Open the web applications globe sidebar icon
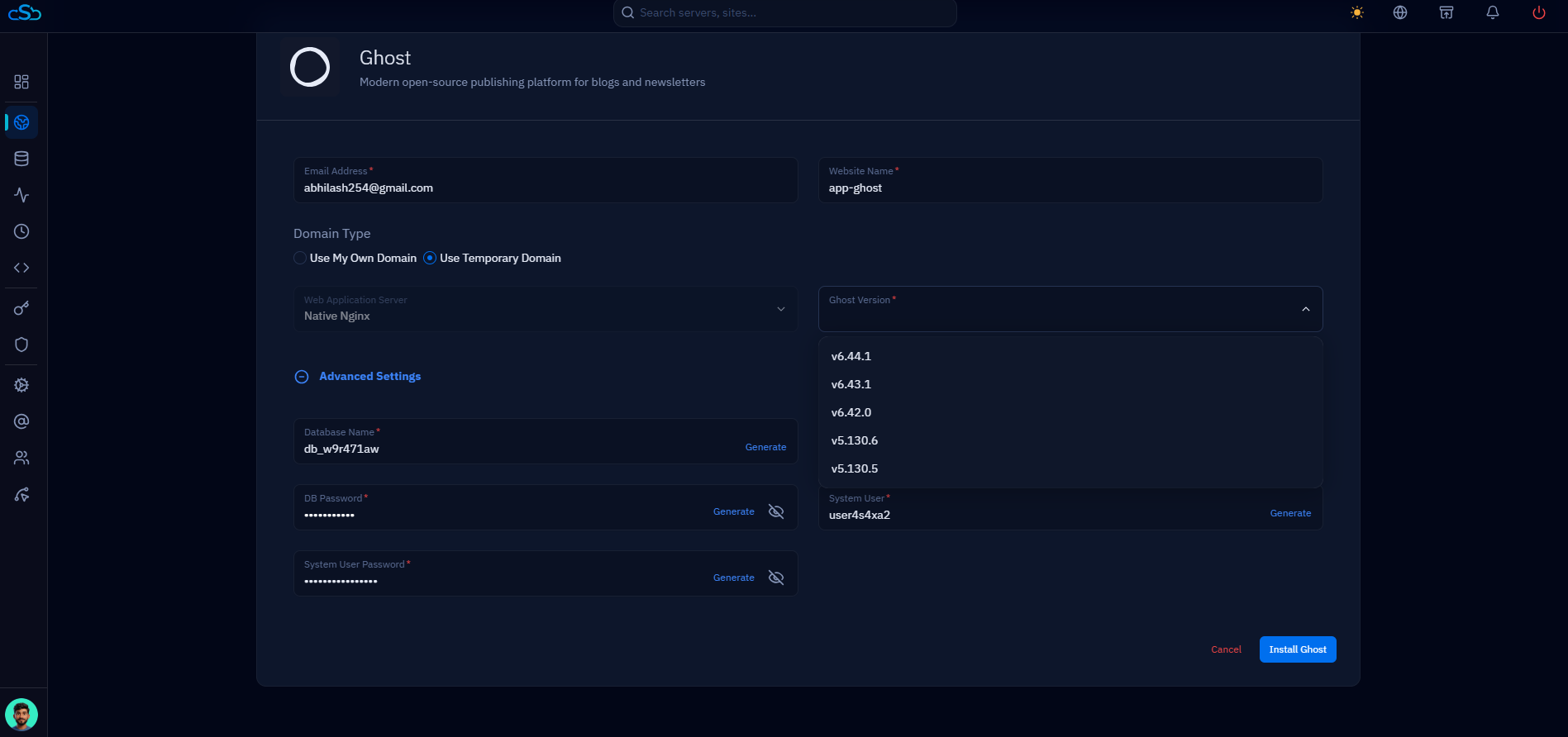 tap(21, 122)
